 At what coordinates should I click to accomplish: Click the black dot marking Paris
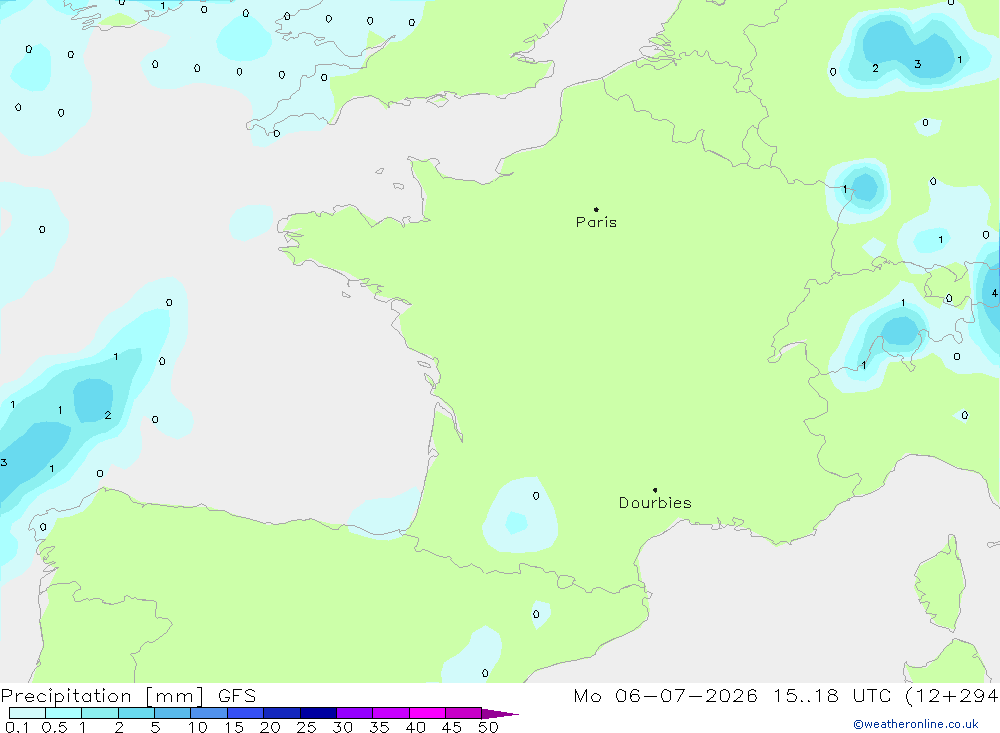[596, 209]
